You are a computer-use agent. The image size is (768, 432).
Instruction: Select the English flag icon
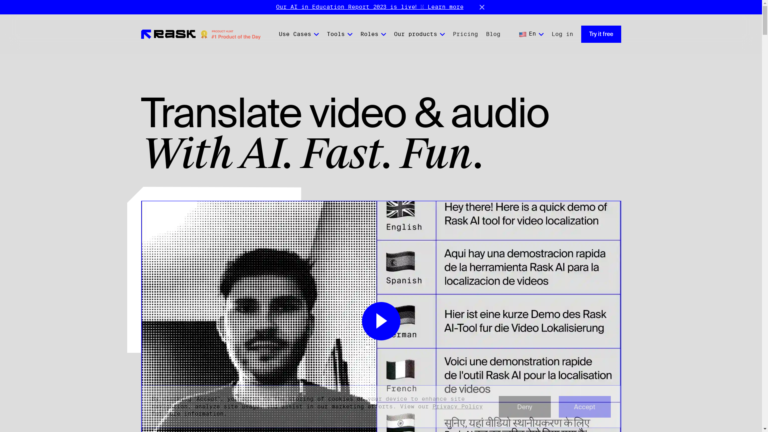(x=400, y=209)
